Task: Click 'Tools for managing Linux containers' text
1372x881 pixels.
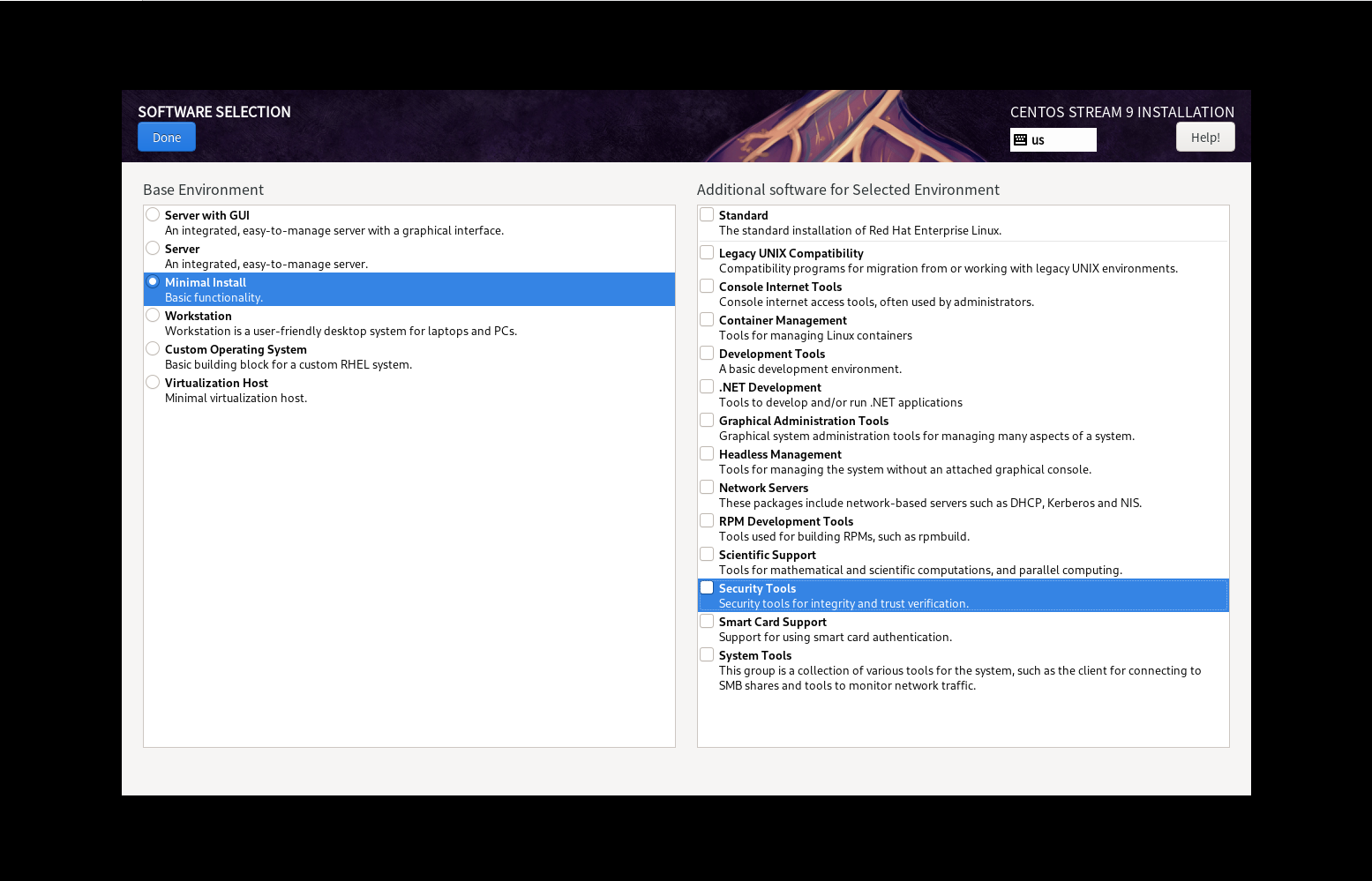Action: pyautogui.click(x=815, y=335)
